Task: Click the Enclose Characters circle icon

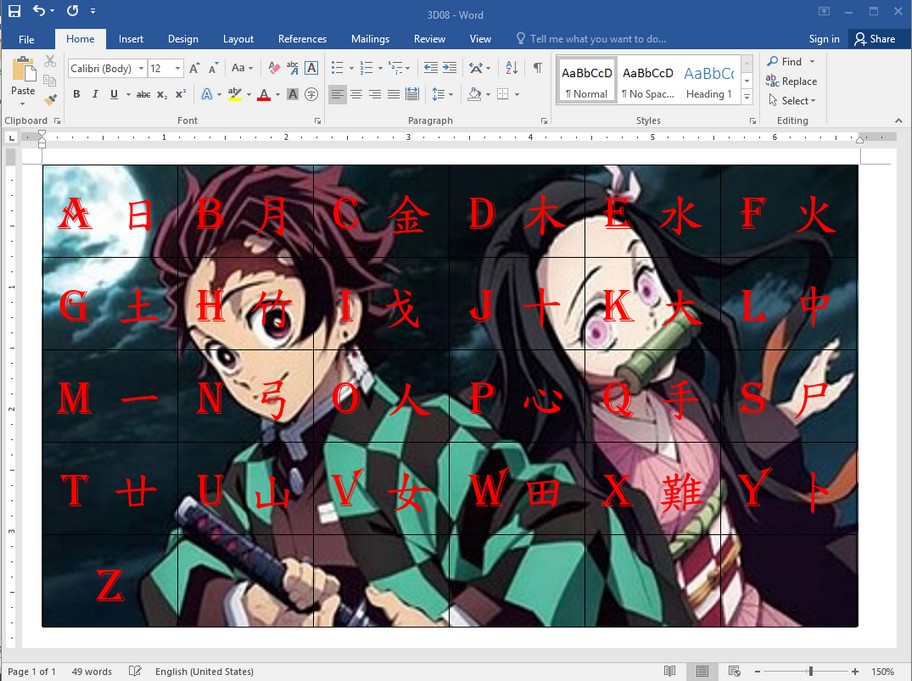Action: (311, 94)
